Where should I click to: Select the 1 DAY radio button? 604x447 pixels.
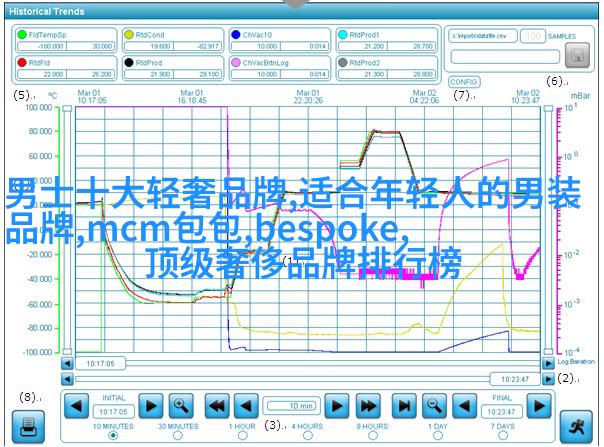tap(438, 435)
